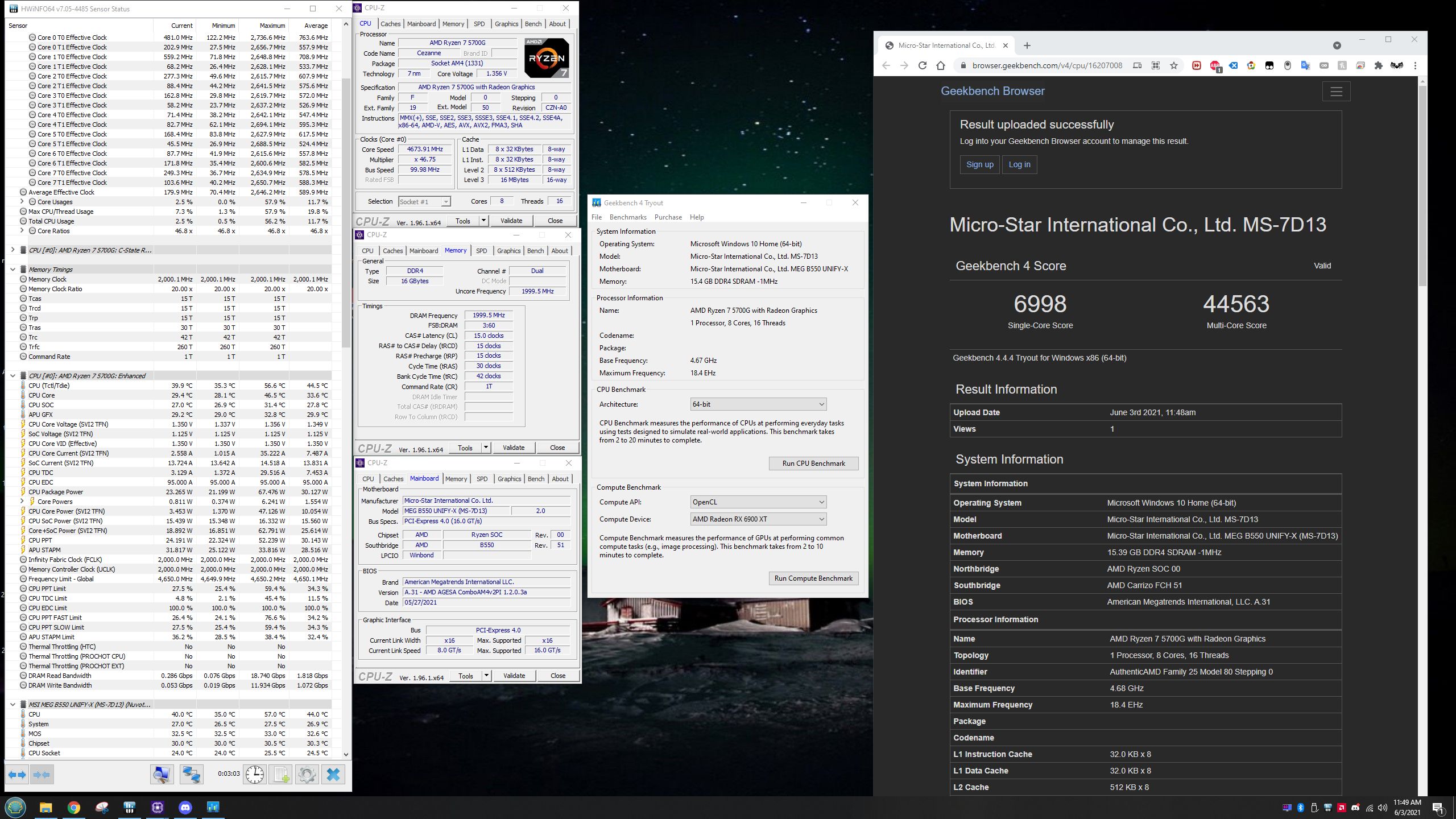
Task: Open Compute API OpenCL dropdown
Action: coord(758,502)
